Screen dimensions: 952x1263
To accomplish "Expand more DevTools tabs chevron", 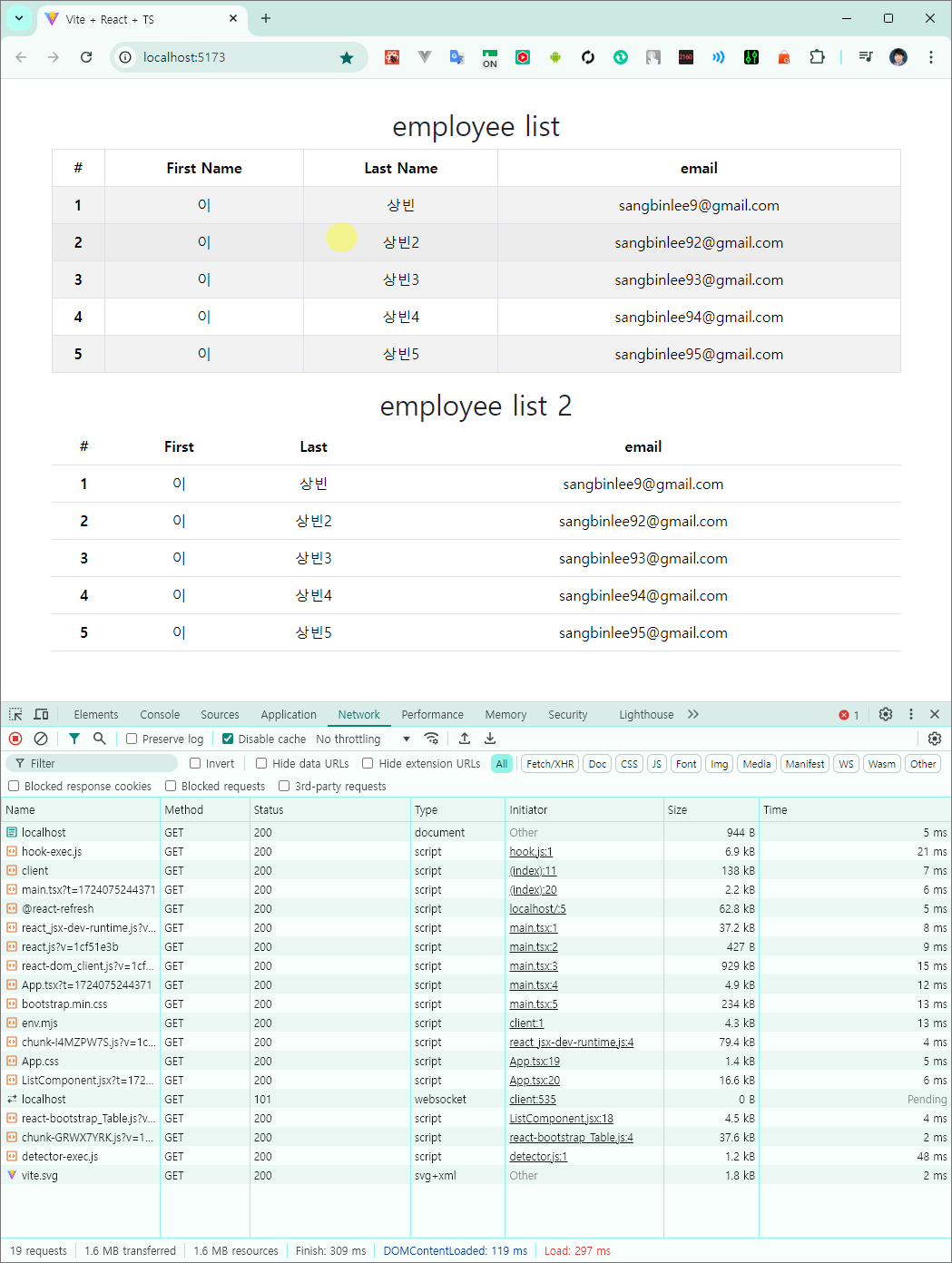I will point(693,714).
